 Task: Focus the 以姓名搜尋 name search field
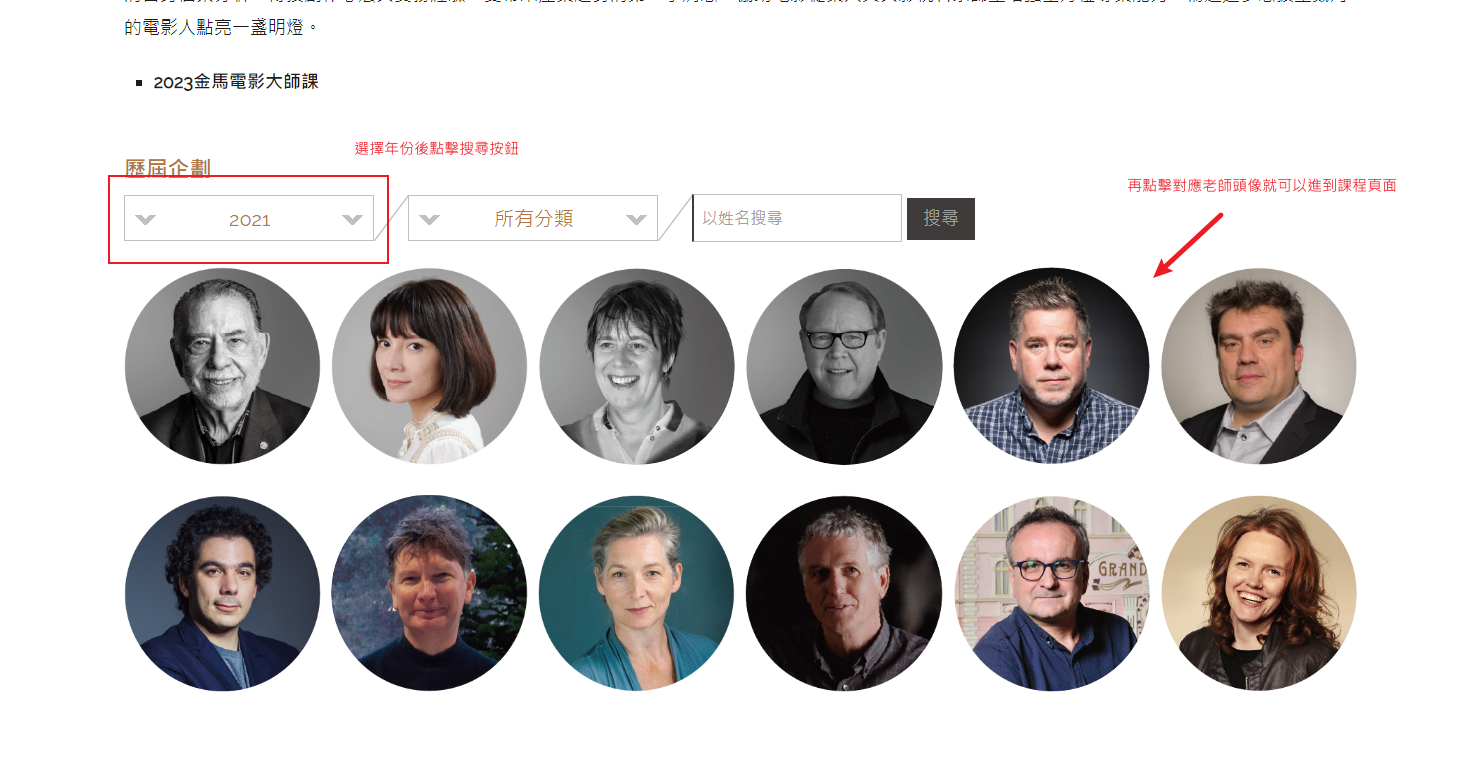[x=797, y=218]
